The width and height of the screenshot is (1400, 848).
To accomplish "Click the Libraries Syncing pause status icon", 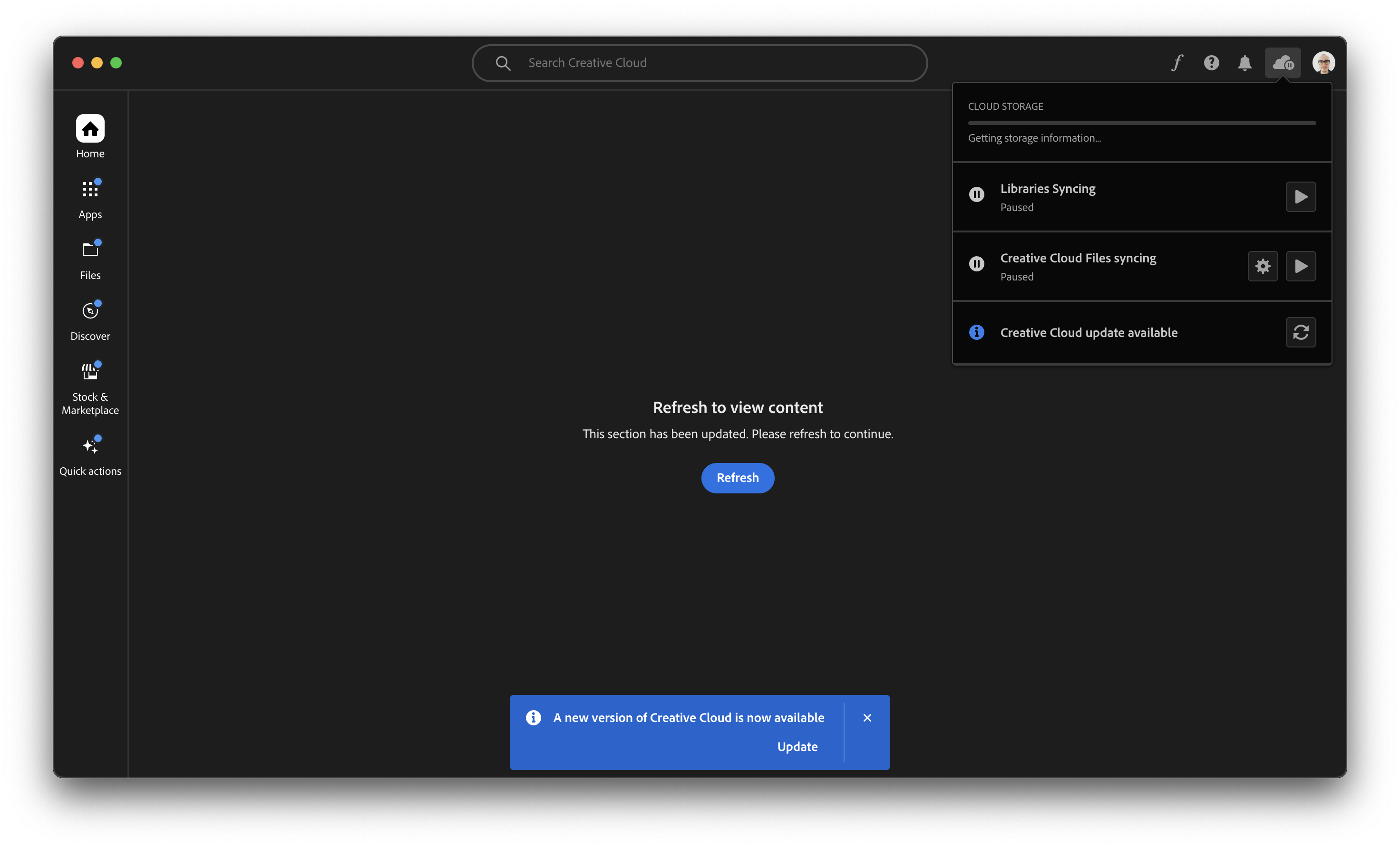I will pos(976,194).
